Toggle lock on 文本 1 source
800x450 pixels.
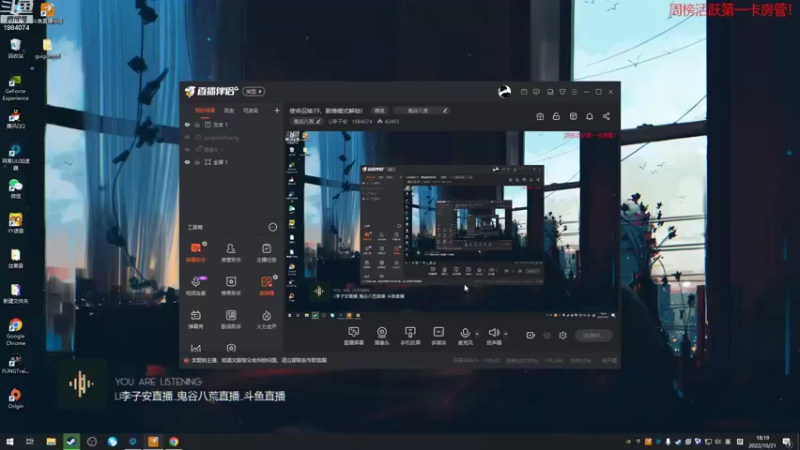[x=197, y=124]
